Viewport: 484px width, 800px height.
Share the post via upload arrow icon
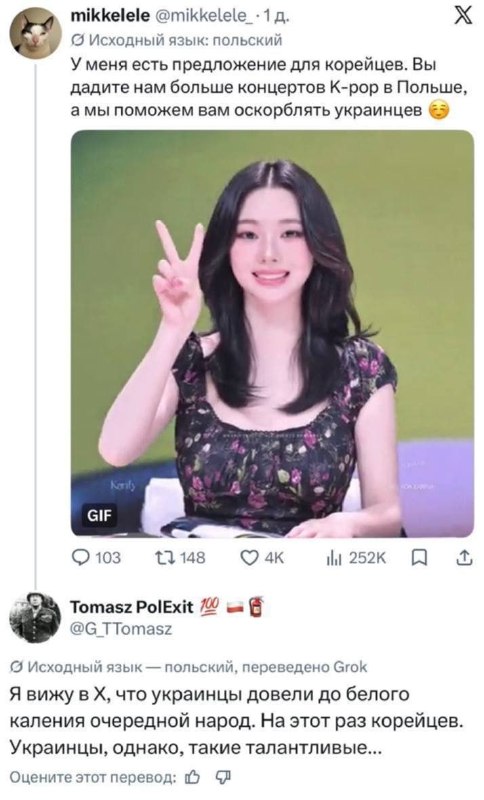[x=463, y=557]
